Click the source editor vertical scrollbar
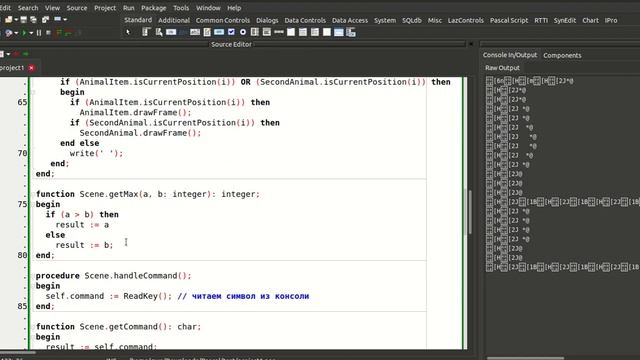 (470, 212)
